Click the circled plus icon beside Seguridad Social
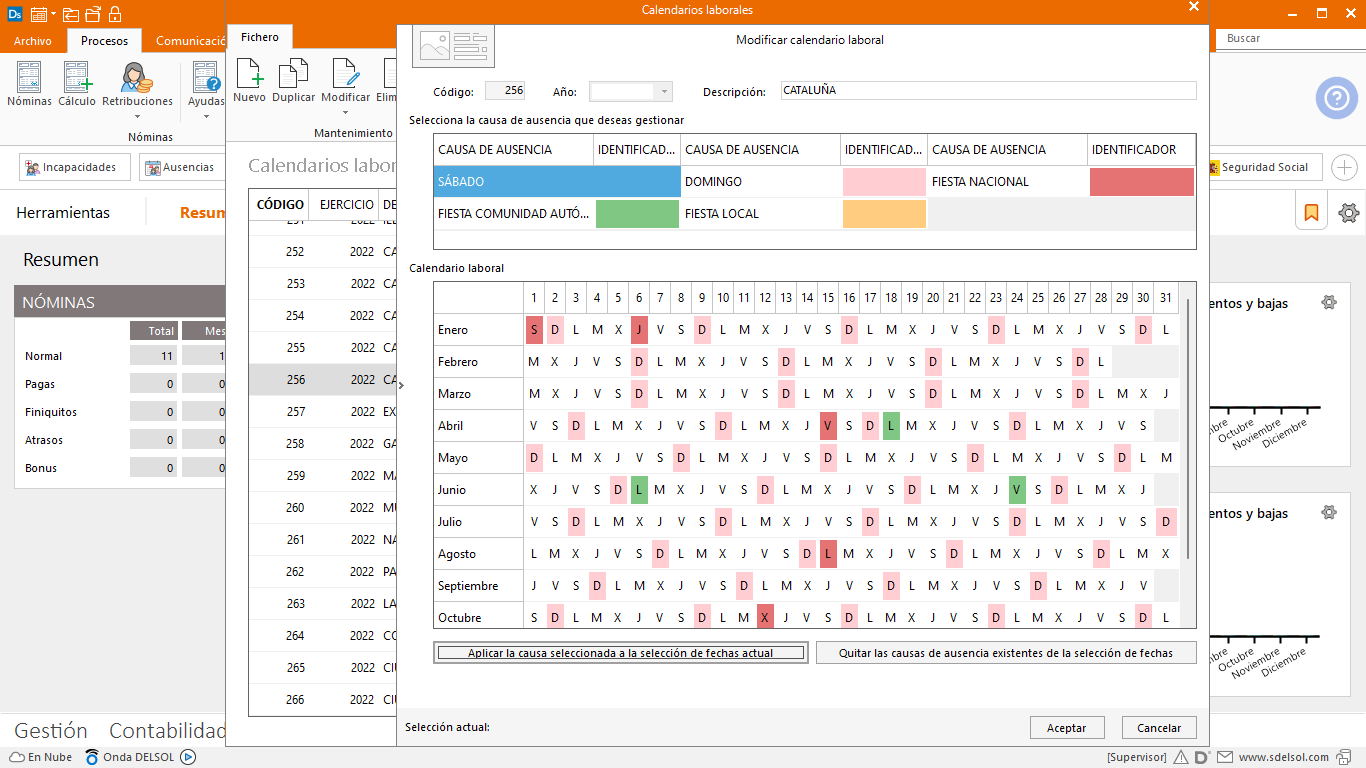Image resolution: width=1366 pixels, height=768 pixels. coord(1344,167)
